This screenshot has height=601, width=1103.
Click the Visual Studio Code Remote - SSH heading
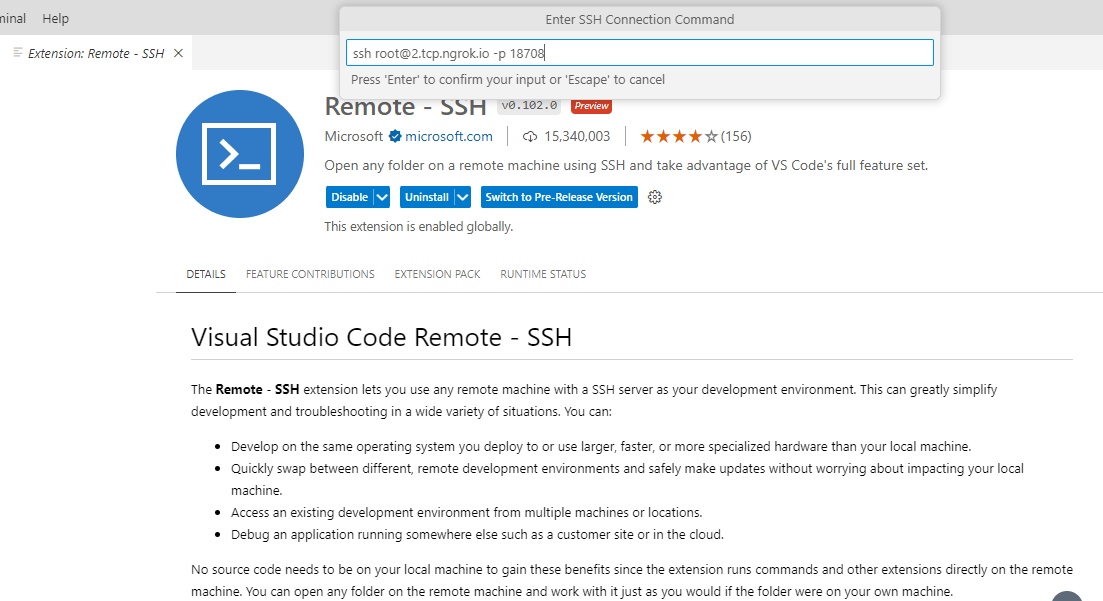tap(381, 337)
